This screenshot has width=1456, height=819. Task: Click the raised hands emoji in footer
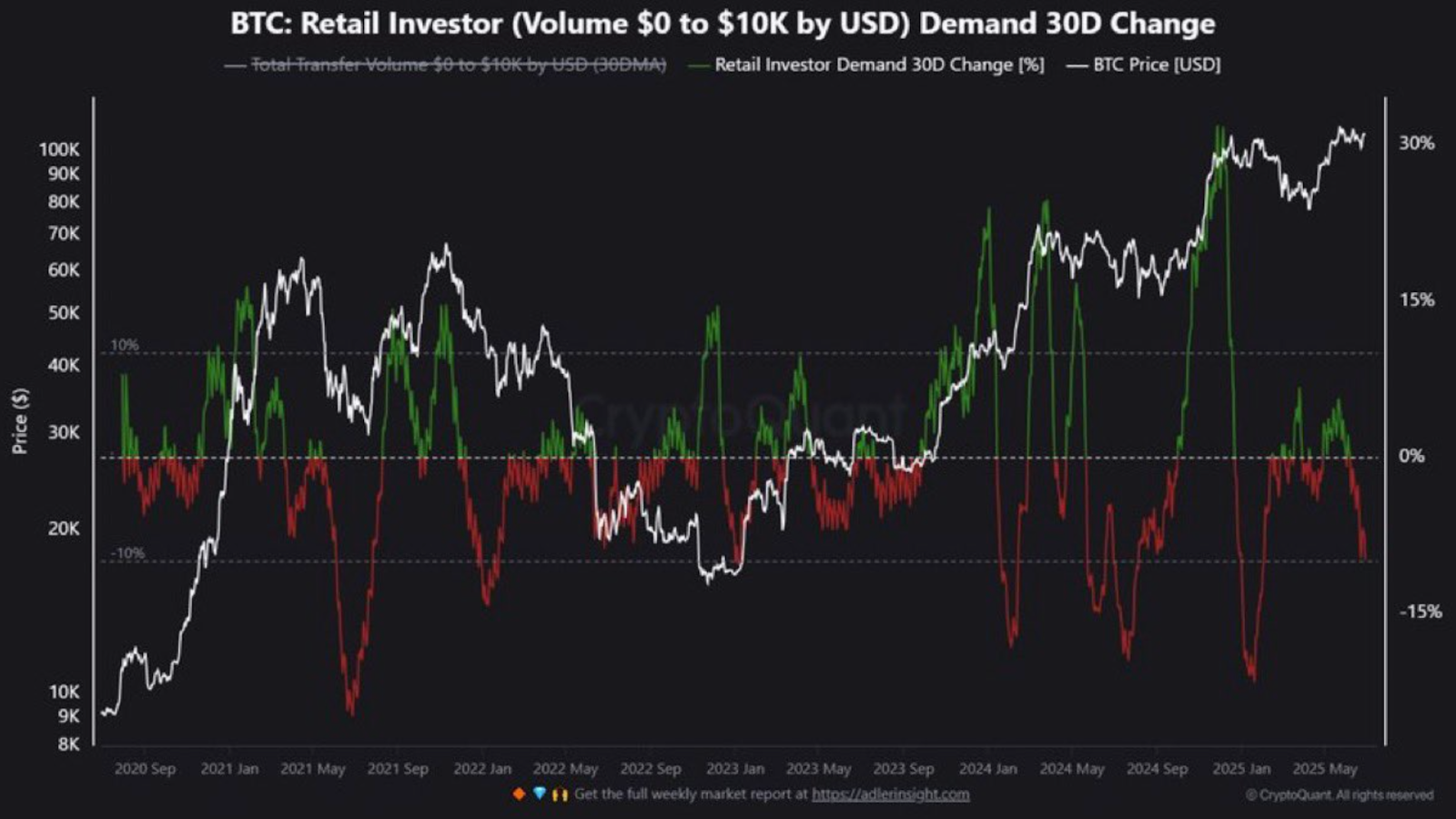click(560, 794)
